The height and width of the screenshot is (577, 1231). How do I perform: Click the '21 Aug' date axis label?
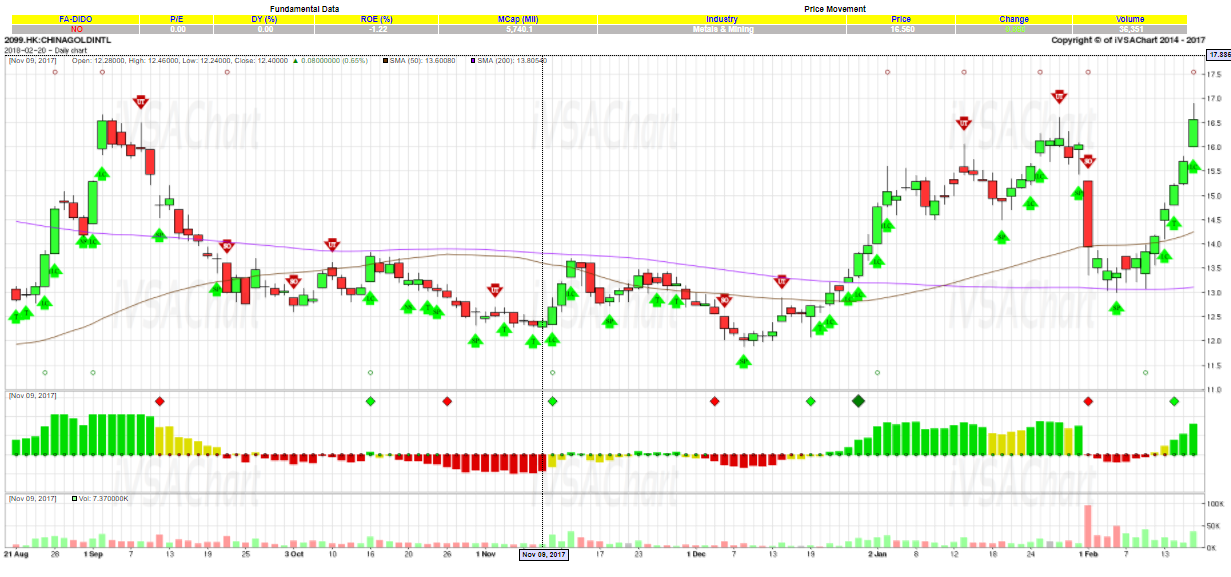point(15,553)
